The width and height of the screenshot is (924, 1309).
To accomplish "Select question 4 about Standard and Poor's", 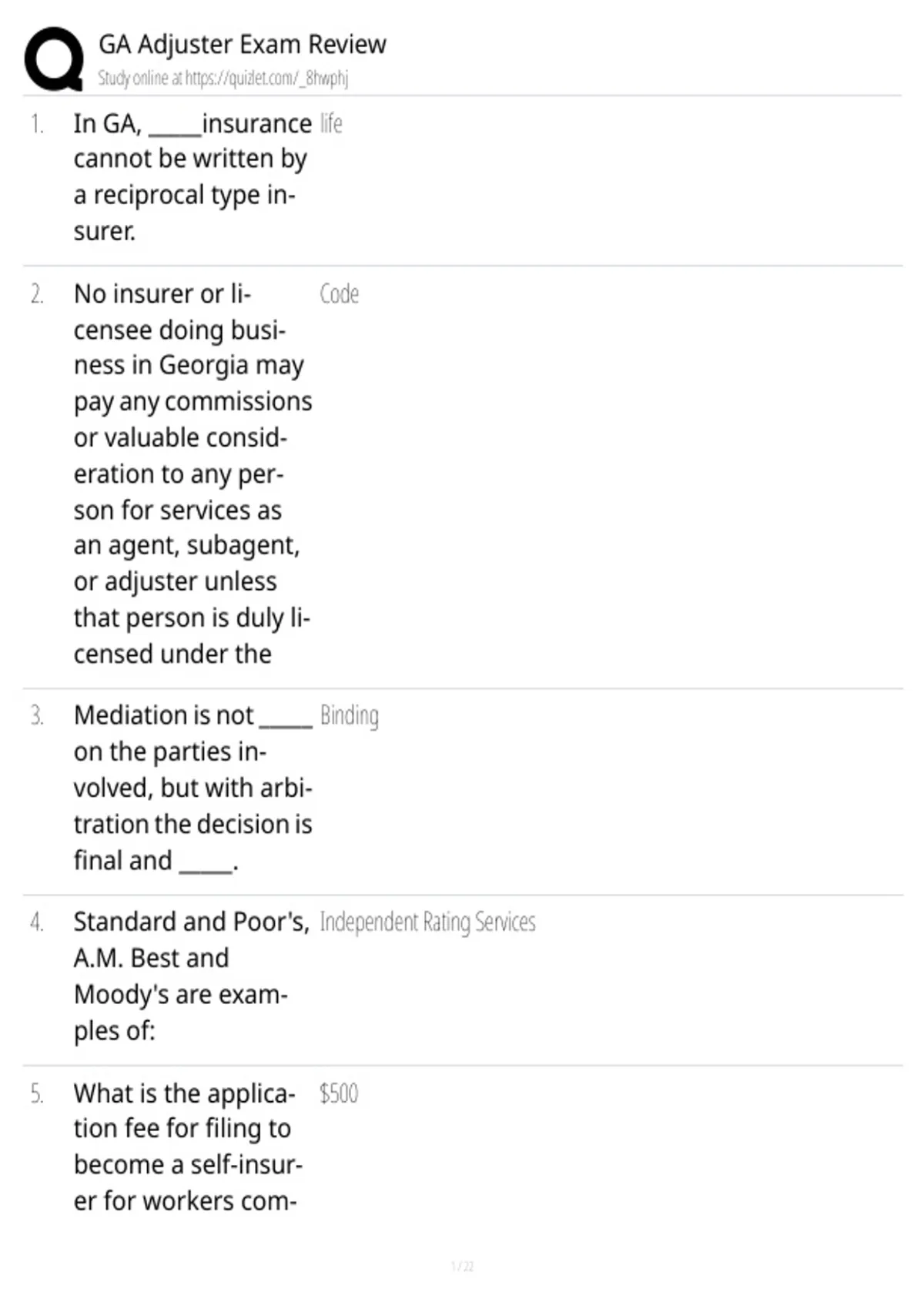I will point(192,976).
